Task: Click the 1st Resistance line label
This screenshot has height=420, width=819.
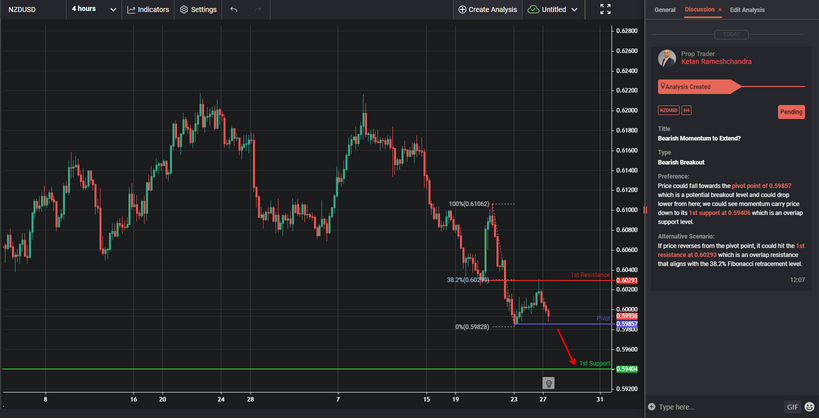Action: coord(590,275)
